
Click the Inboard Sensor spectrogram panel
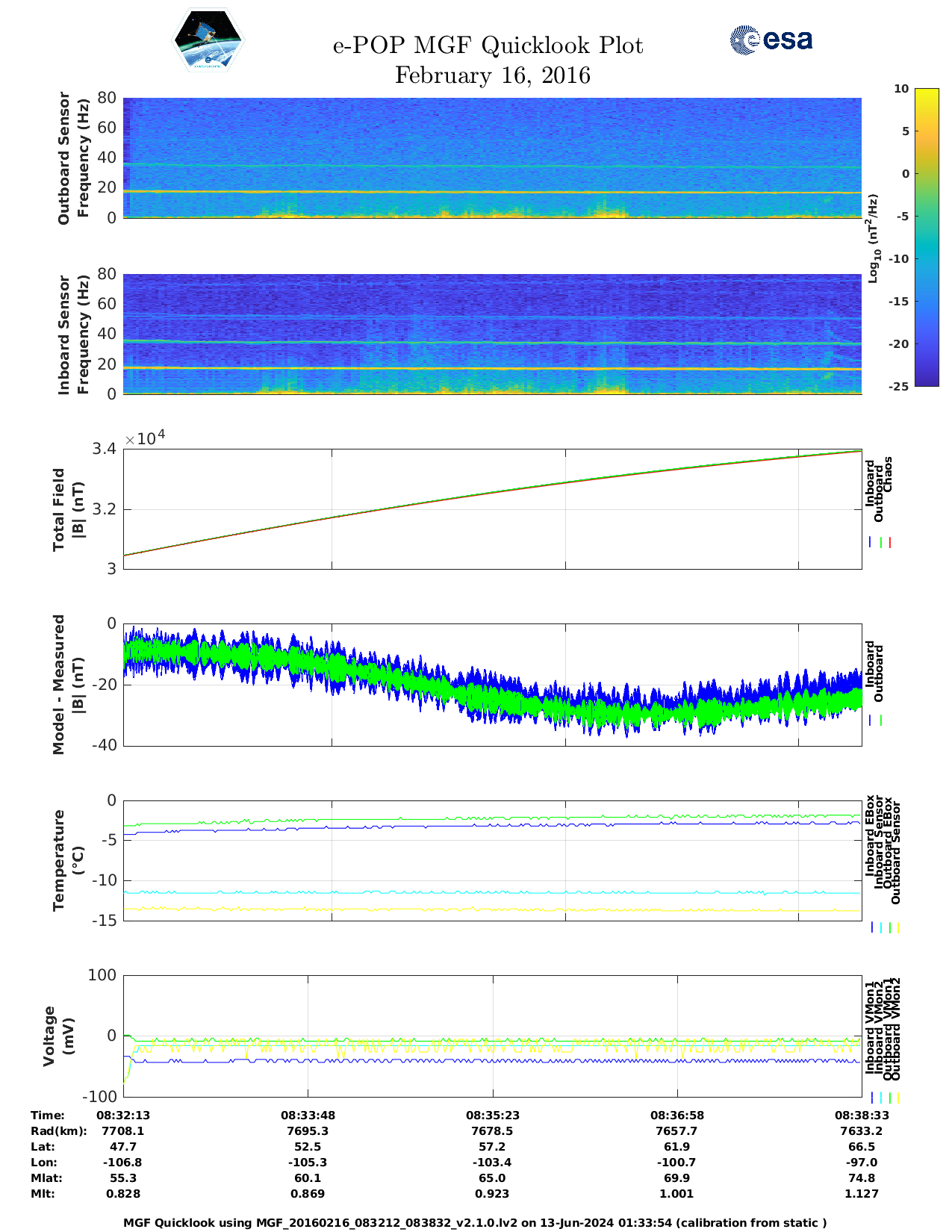[x=492, y=334]
